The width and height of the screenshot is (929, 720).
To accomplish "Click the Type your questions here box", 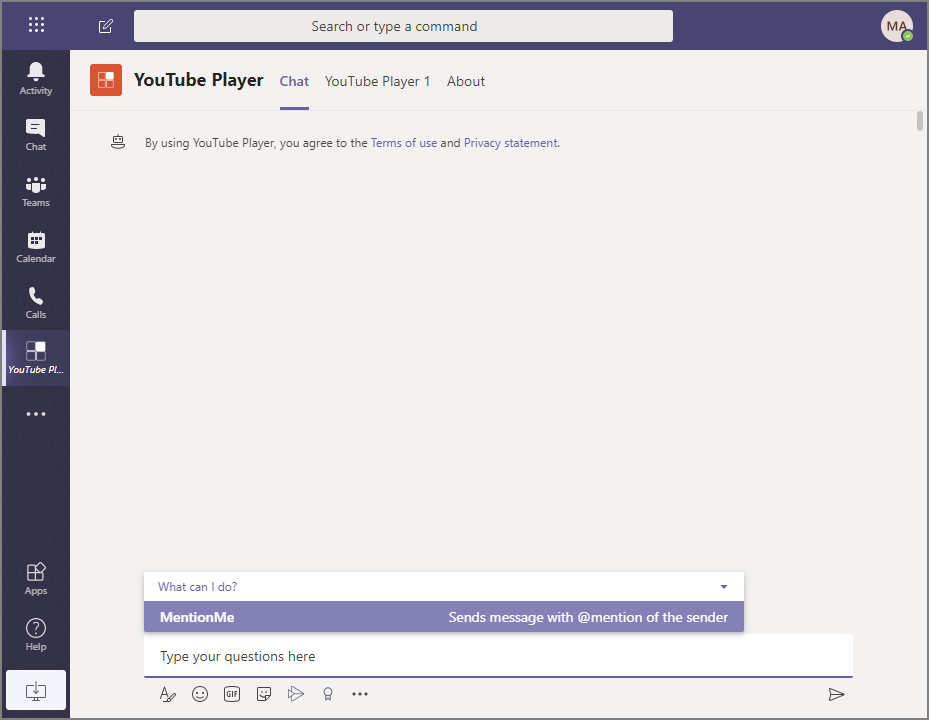I will [498, 656].
